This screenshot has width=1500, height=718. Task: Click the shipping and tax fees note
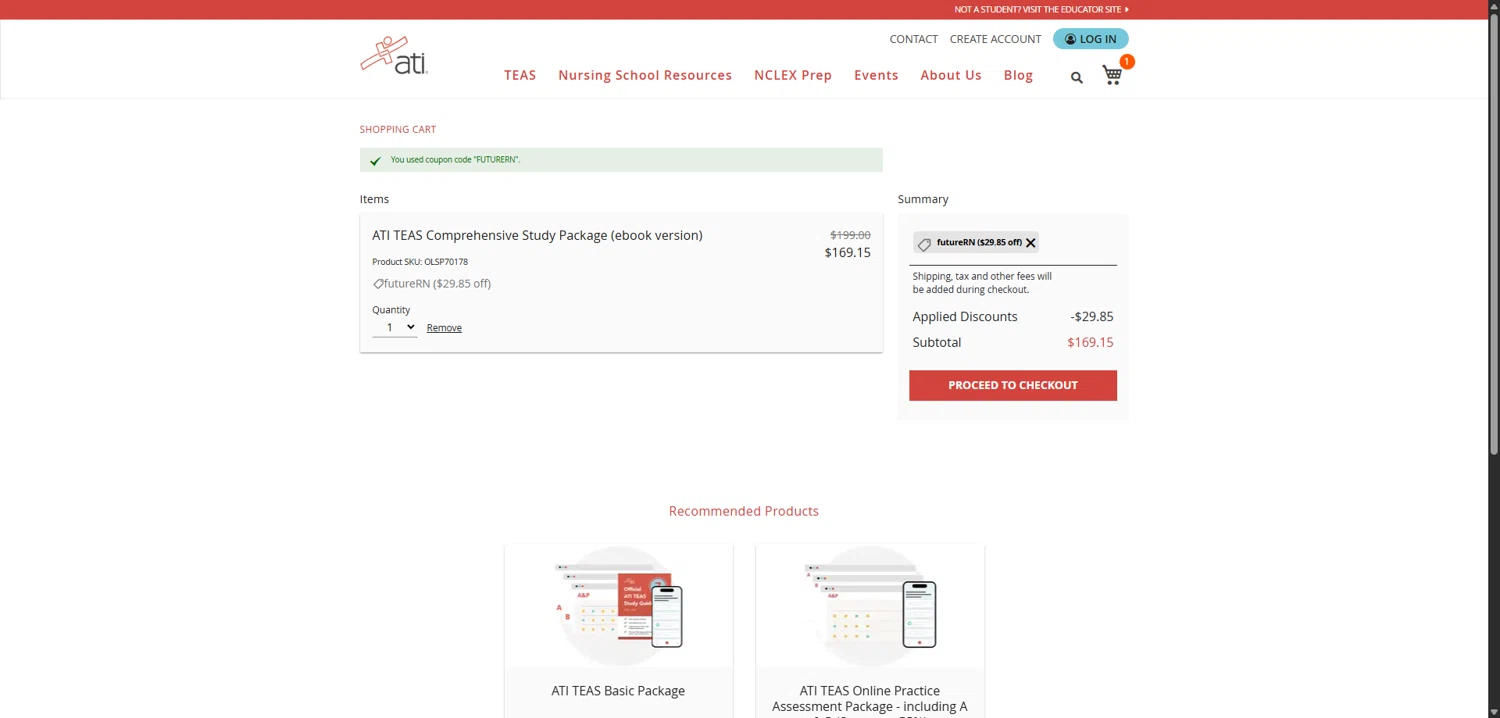pos(982,283)
